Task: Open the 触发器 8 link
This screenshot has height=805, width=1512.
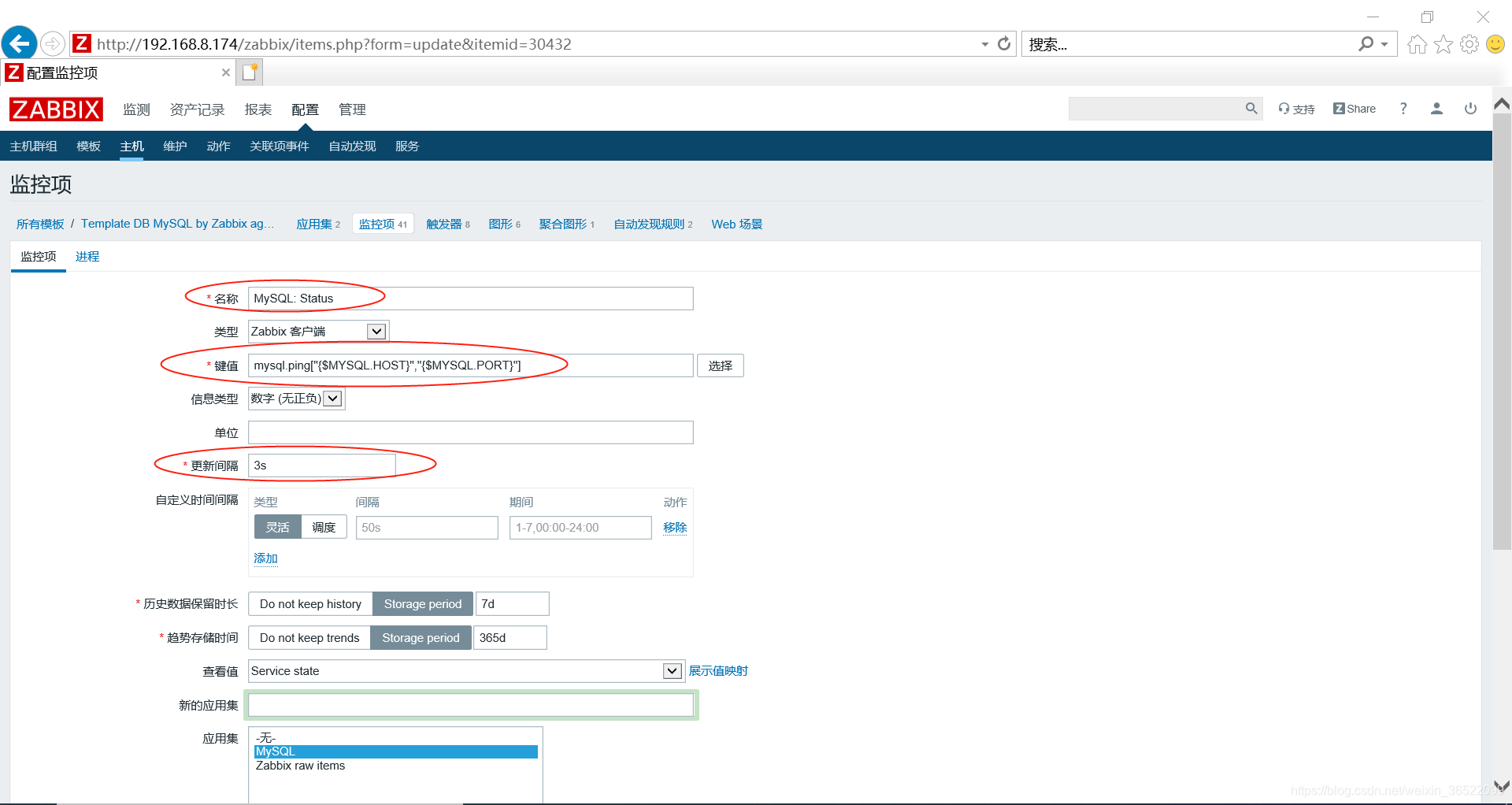Action: (x=447, y=224)
